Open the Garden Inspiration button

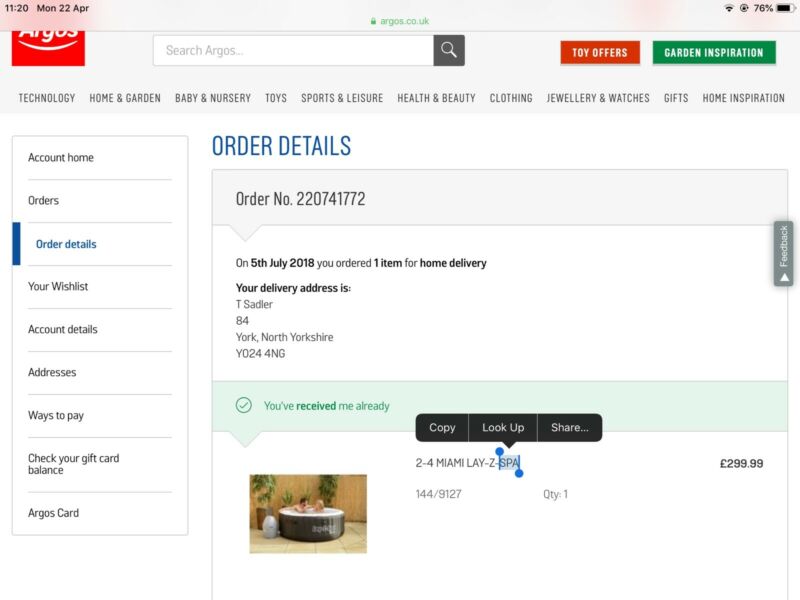coord(714,53)
